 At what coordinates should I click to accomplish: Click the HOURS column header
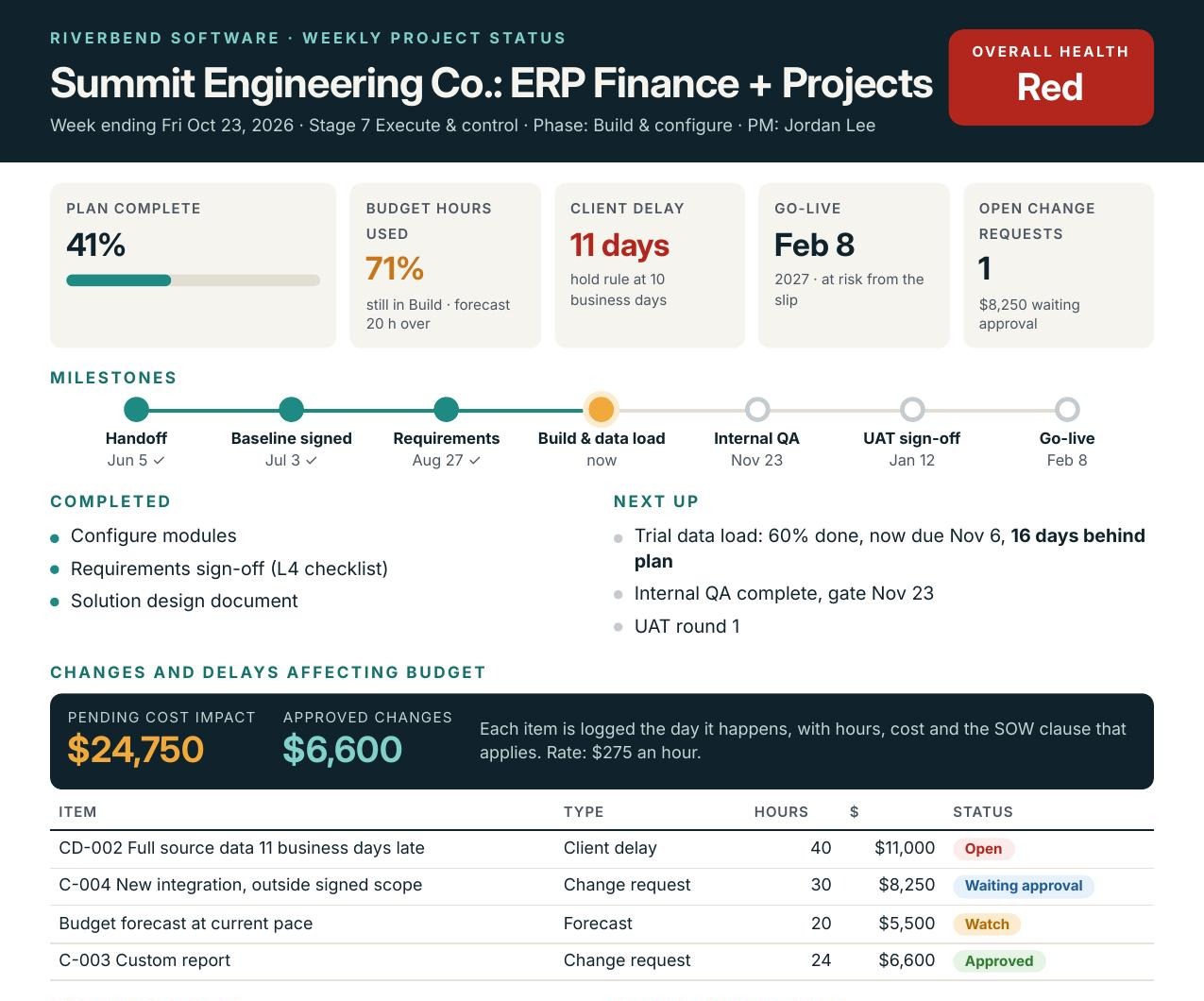pyautogui.click(x=781, y=812)
